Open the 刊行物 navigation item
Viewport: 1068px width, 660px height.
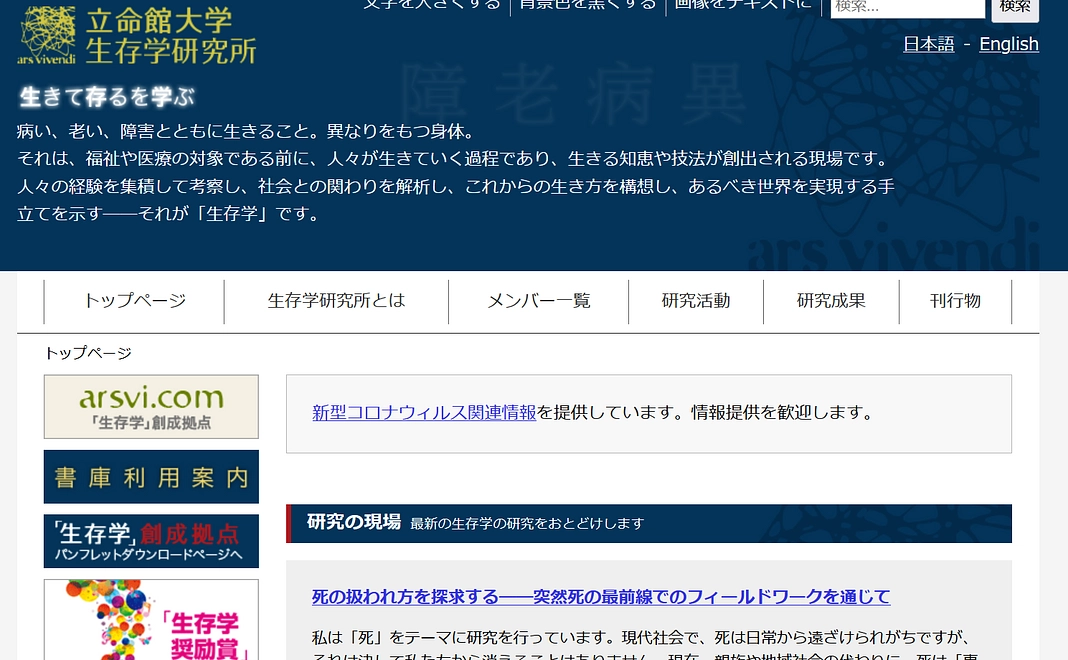pos(955,301)
